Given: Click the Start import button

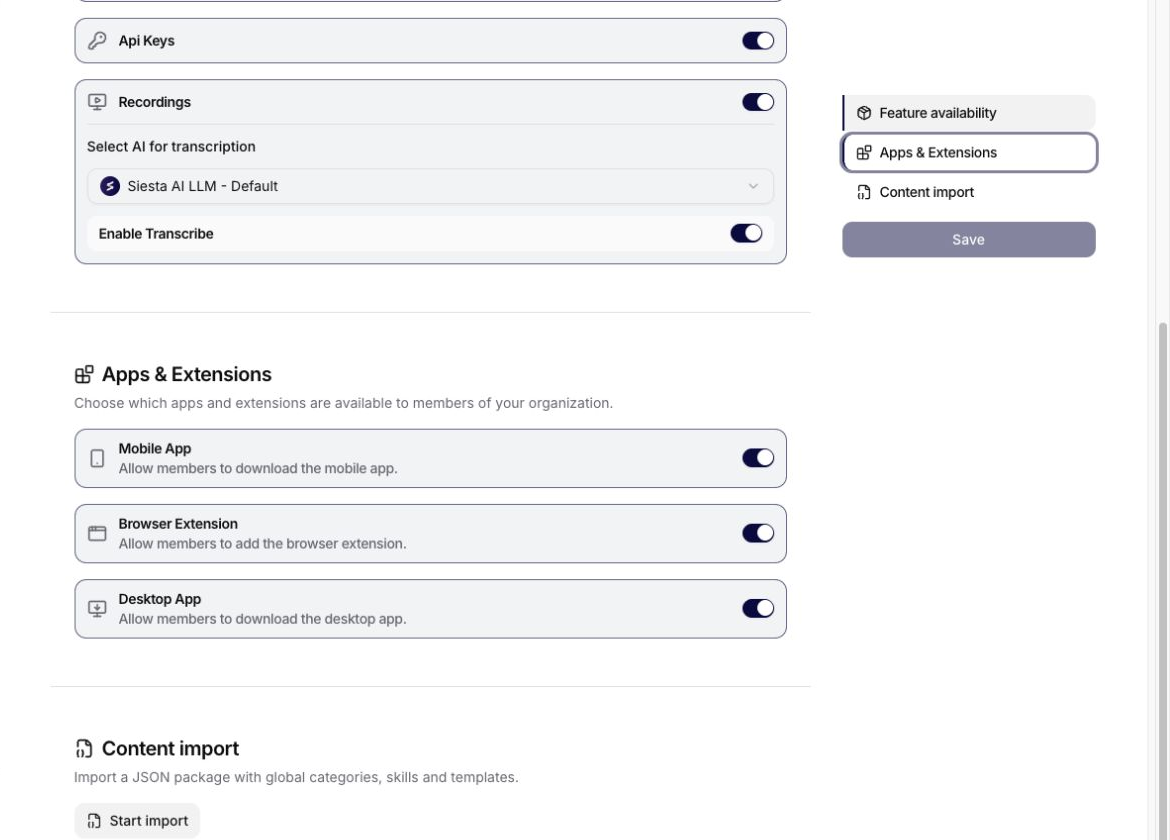Looking at the screenshot, I should point(137,821).
